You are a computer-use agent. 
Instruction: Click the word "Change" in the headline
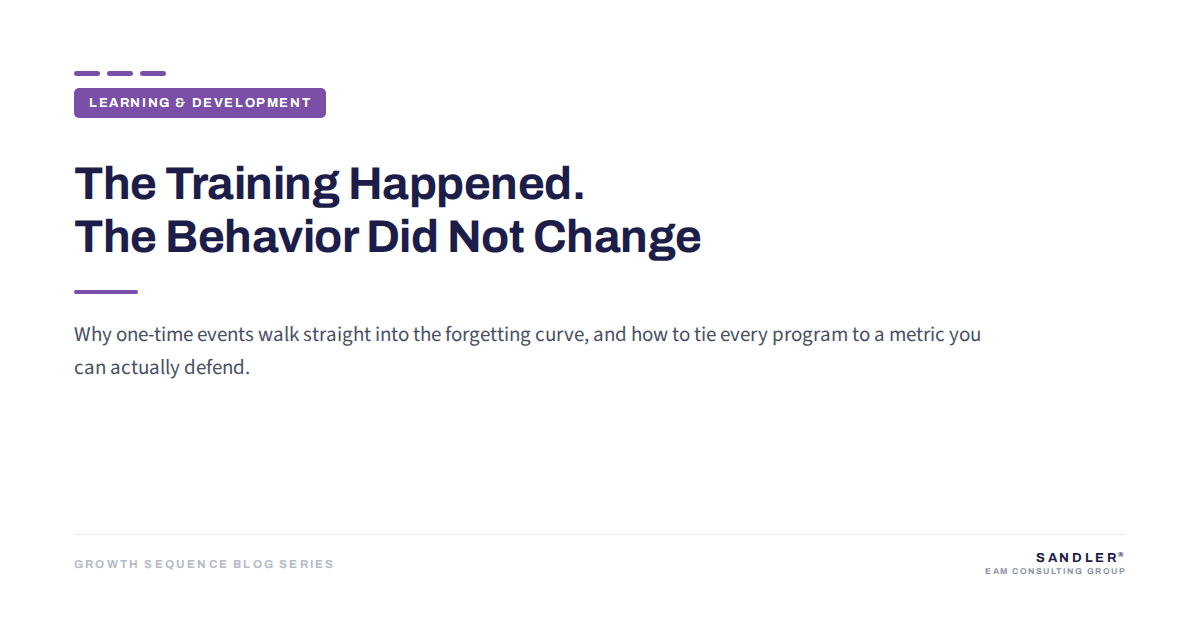click(617, 238)
